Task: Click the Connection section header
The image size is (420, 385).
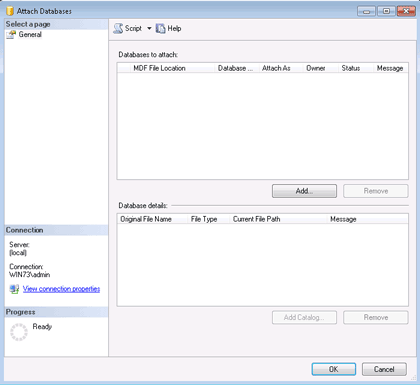Action: (x=56, y=230)
